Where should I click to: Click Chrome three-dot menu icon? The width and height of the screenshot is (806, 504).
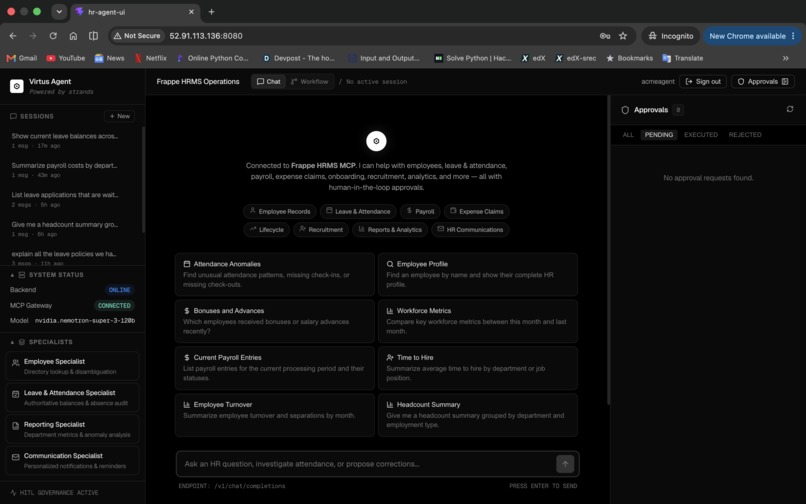(793, 36)
